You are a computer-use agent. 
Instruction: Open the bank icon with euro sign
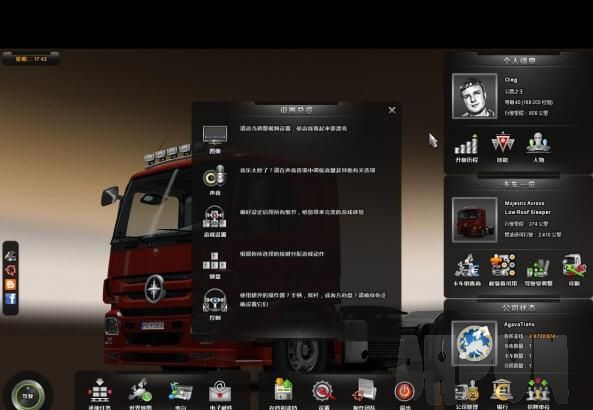[x=502, y=390]
